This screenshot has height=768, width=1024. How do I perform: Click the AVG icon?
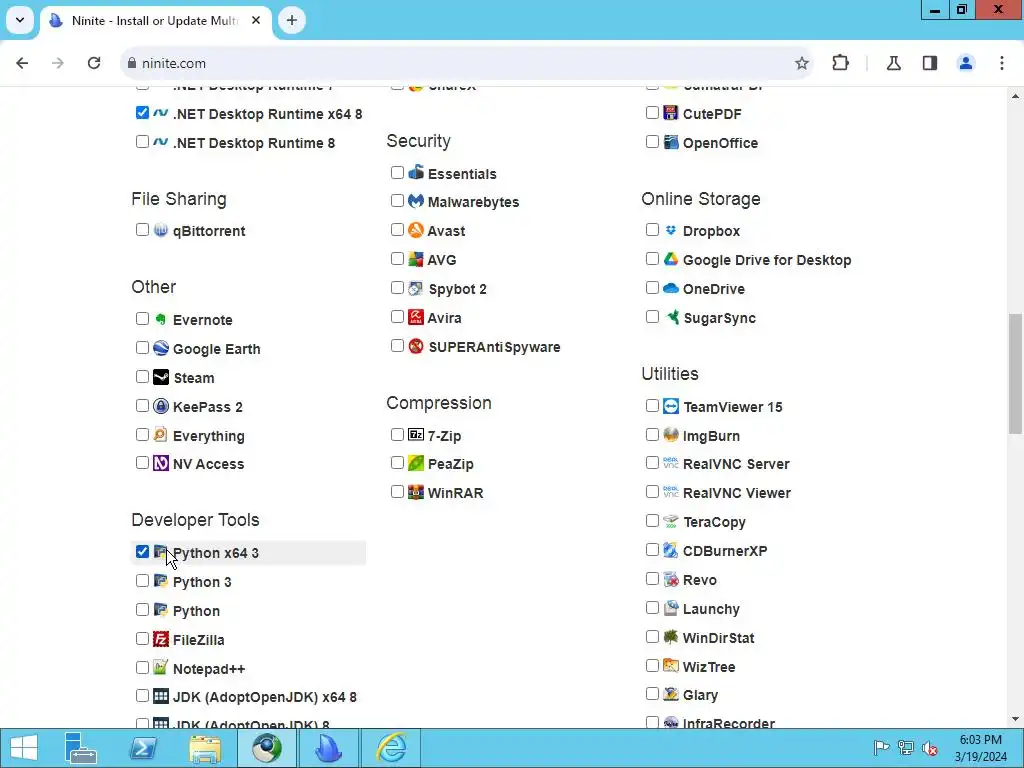(416, 259)
